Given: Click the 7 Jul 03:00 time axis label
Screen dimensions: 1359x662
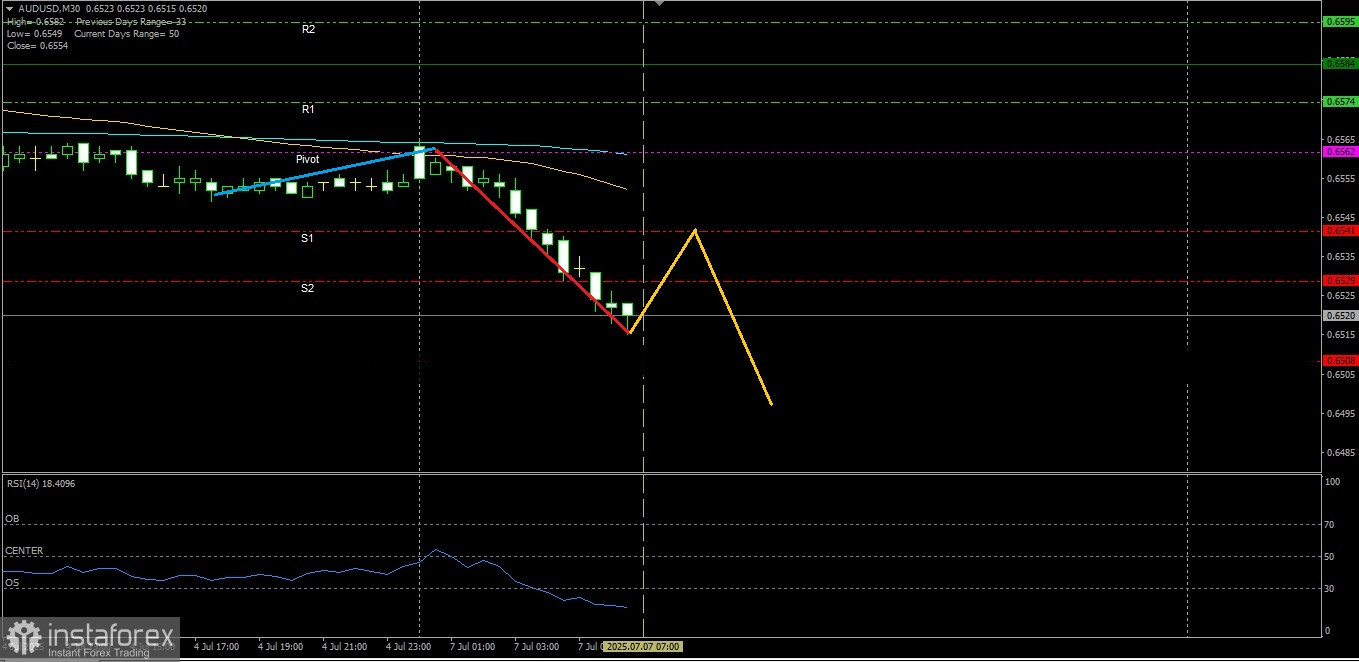Looking at the screenshot, I should point(537,647).
